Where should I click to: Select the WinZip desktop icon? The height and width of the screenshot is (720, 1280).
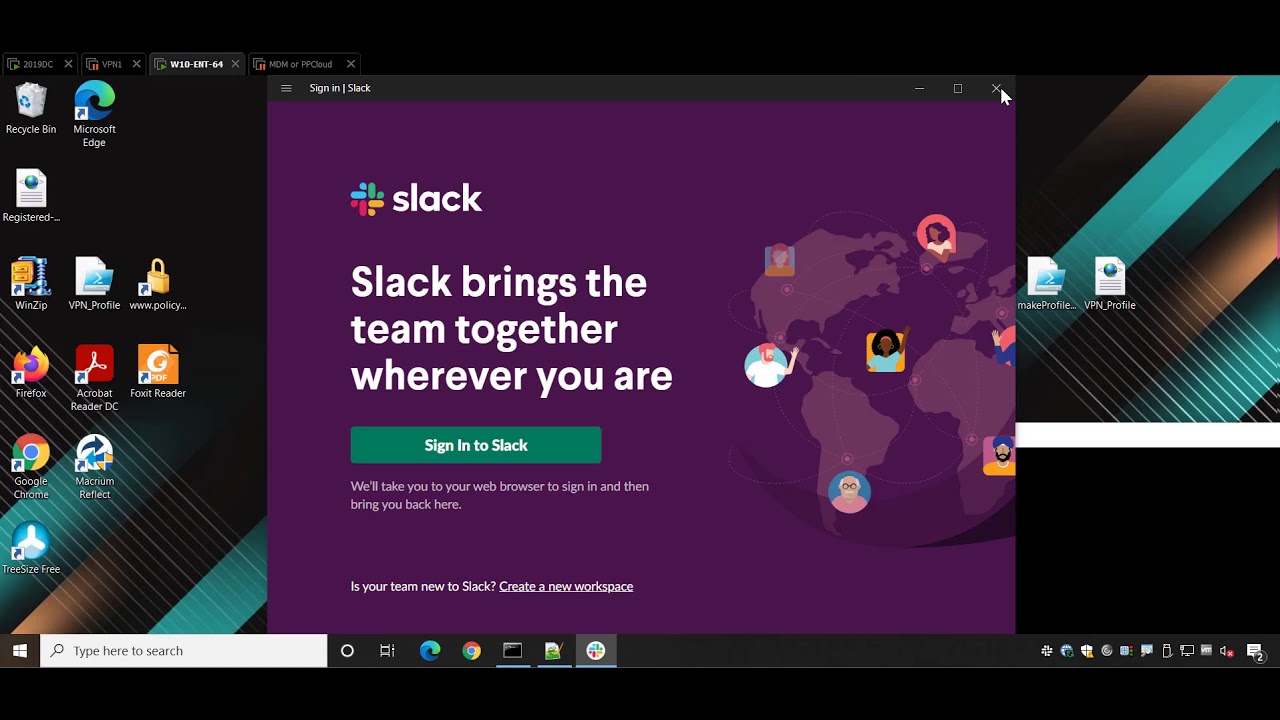tap(31, 284)
